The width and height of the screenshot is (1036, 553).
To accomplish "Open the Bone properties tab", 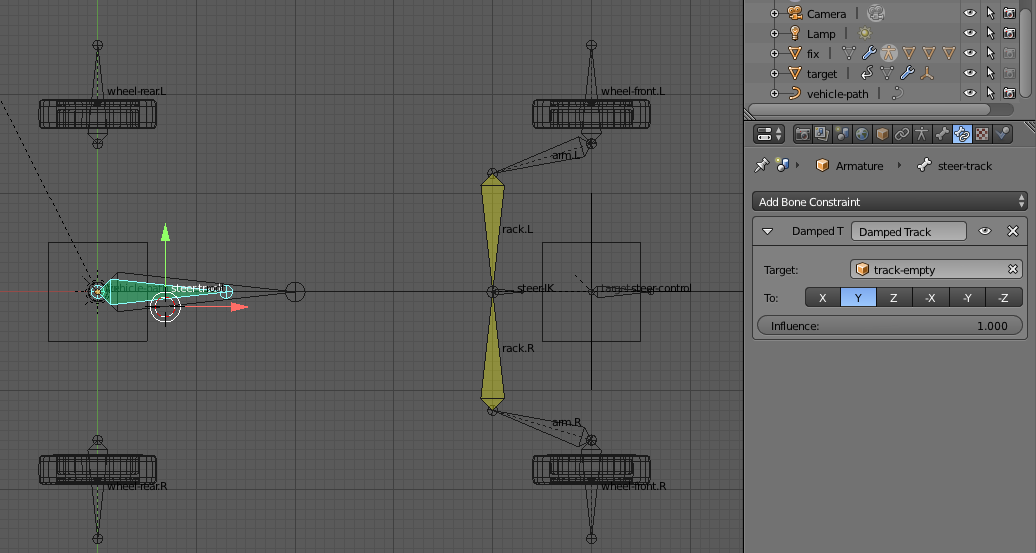I will click(x=943, y=134).
